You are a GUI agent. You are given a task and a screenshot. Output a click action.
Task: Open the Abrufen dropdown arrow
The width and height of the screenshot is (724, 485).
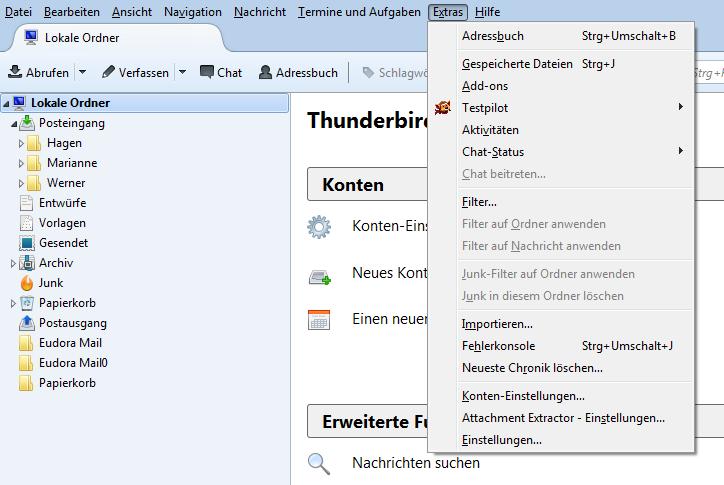(x=82, y=72)
